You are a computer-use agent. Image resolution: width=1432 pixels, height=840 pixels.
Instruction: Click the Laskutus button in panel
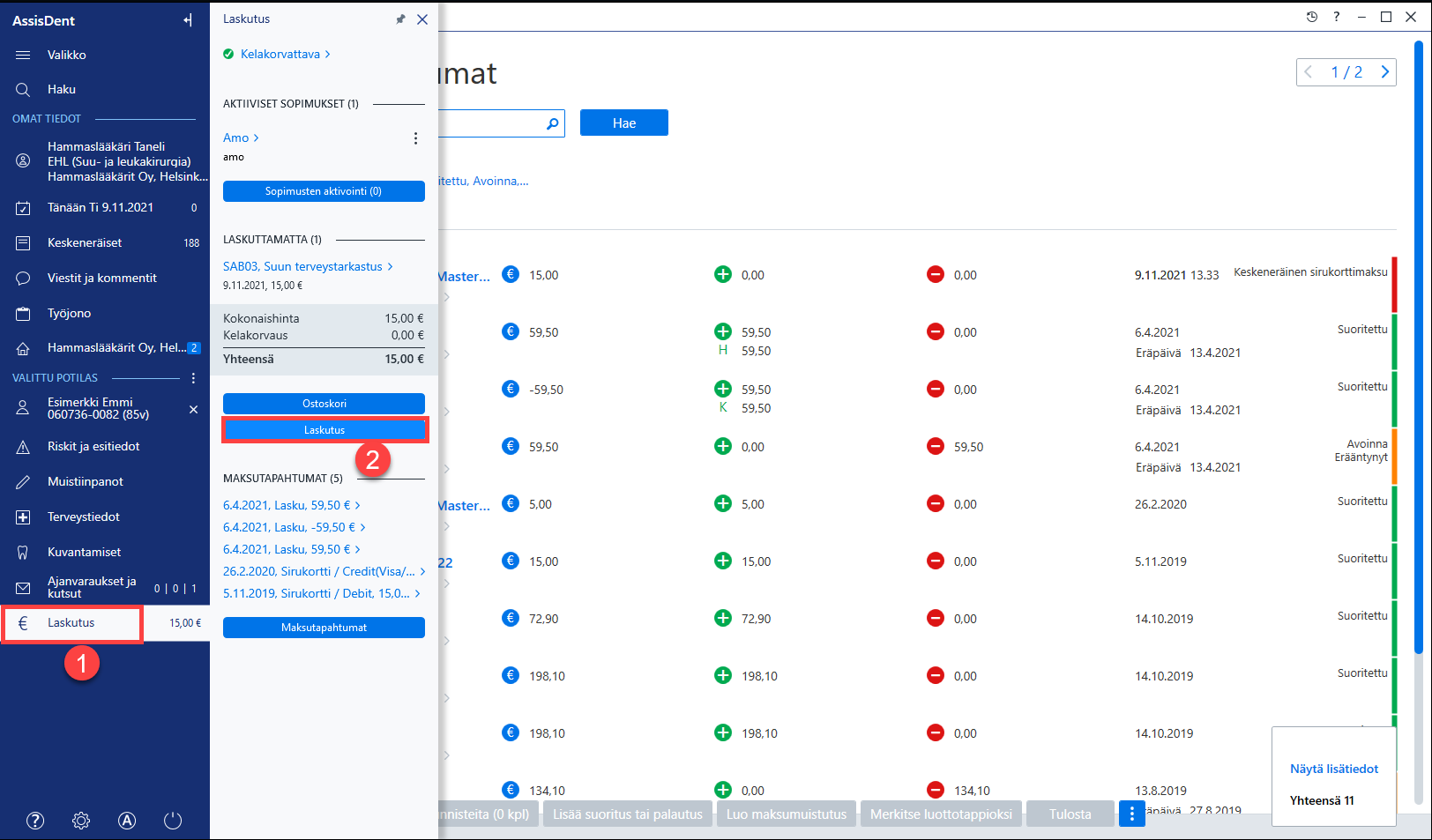(x=324, y=430)
